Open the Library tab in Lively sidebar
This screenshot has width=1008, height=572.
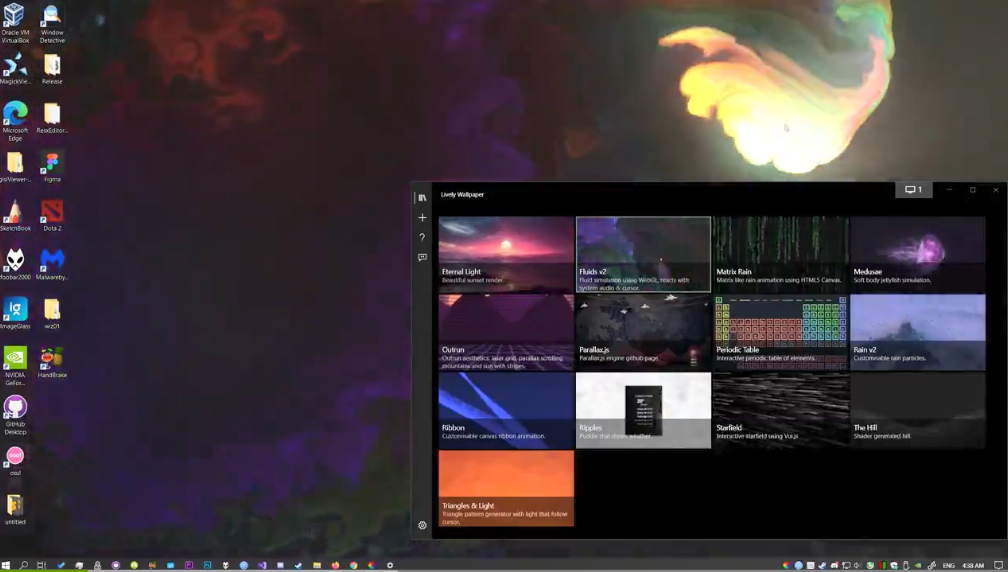(x=422, y=198)
